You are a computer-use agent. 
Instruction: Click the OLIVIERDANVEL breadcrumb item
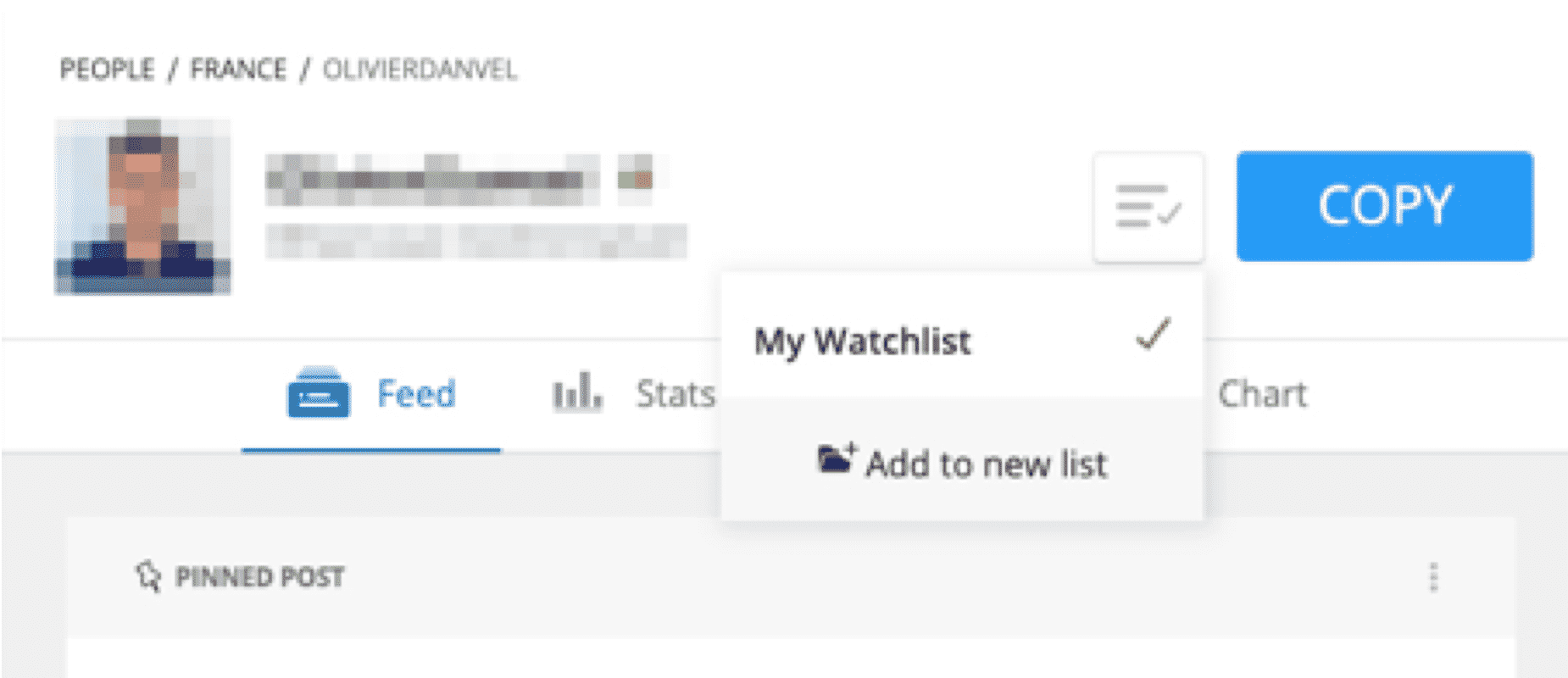[420, 69]
